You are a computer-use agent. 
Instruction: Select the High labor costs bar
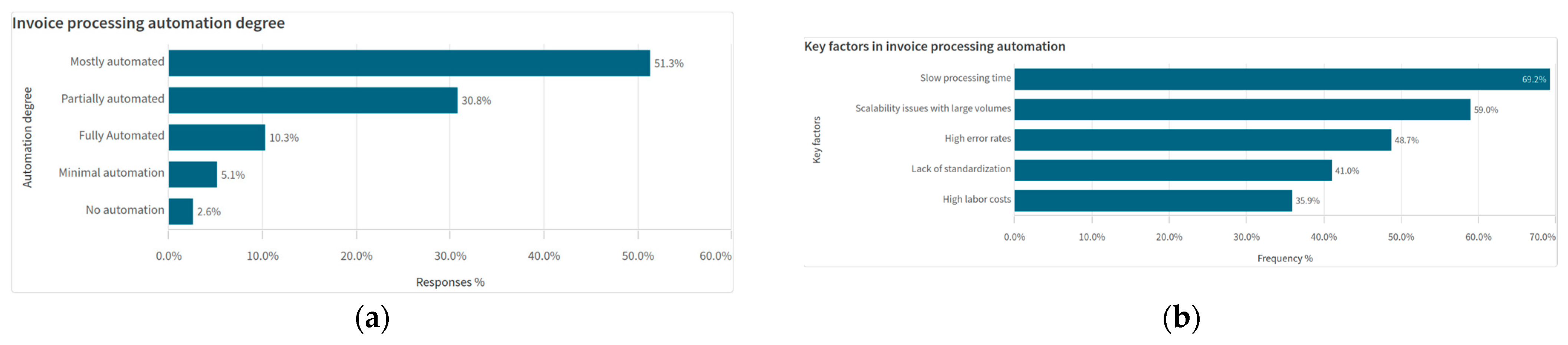click(1153, 201)
